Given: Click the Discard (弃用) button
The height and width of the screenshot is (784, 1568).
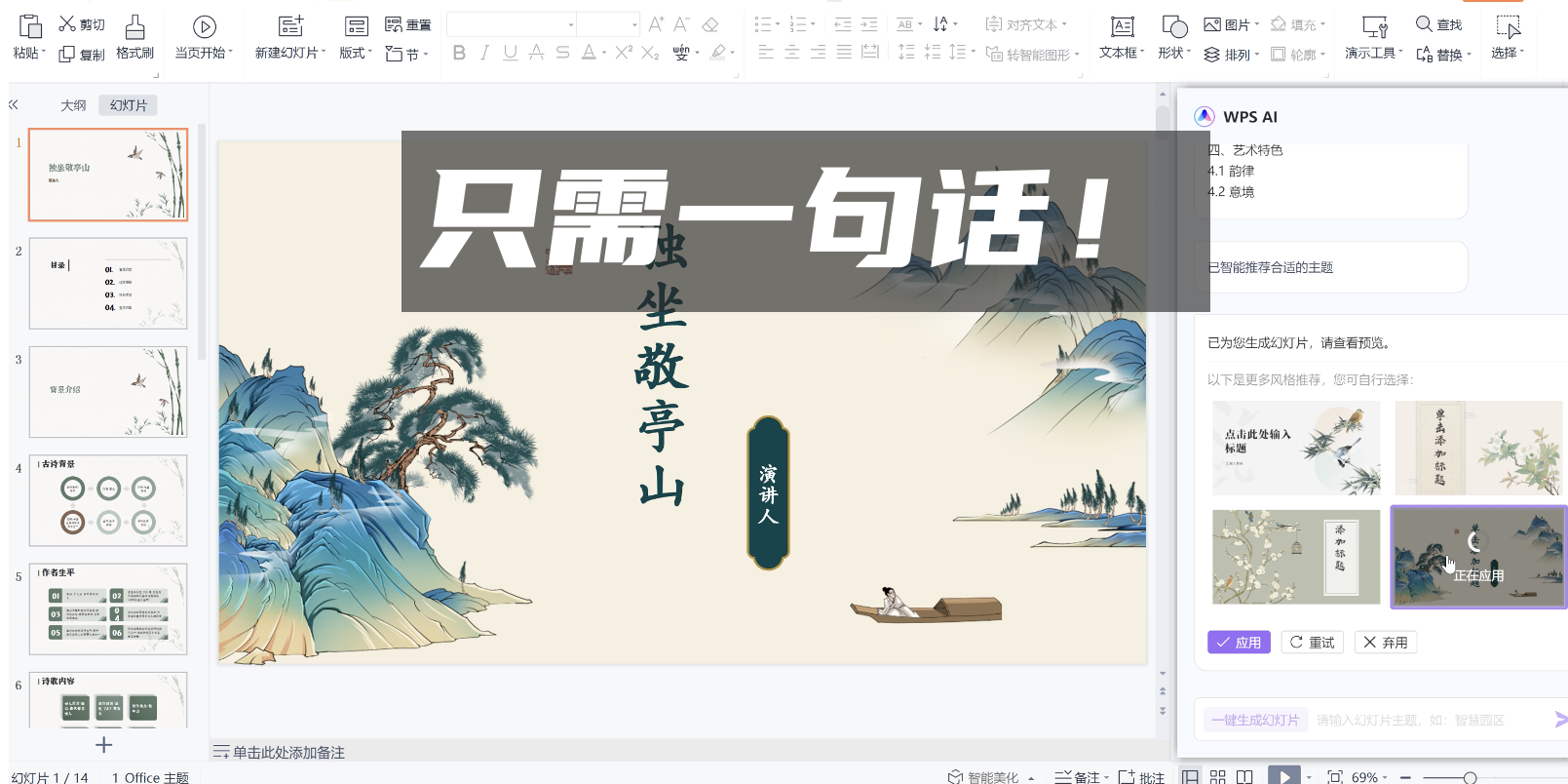Looking at the screenshot, I should 1385,643.
